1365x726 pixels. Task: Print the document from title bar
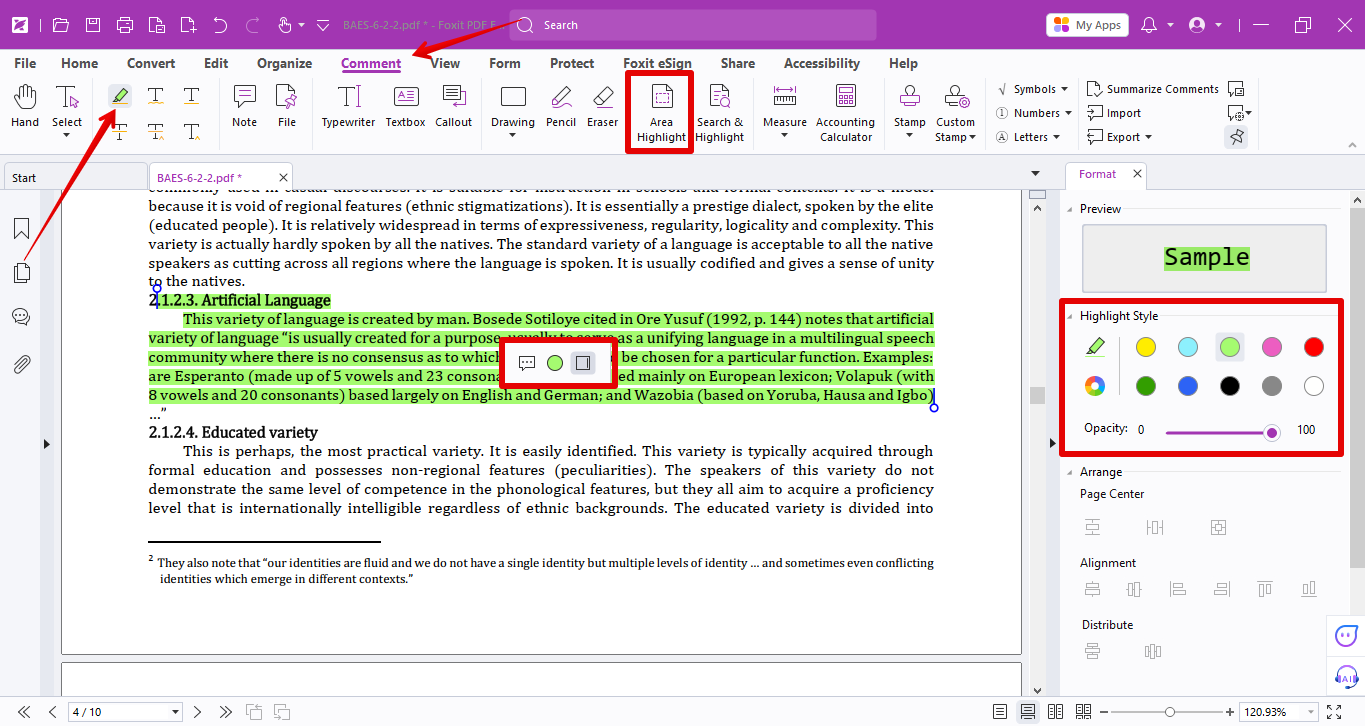coord(124,25)
